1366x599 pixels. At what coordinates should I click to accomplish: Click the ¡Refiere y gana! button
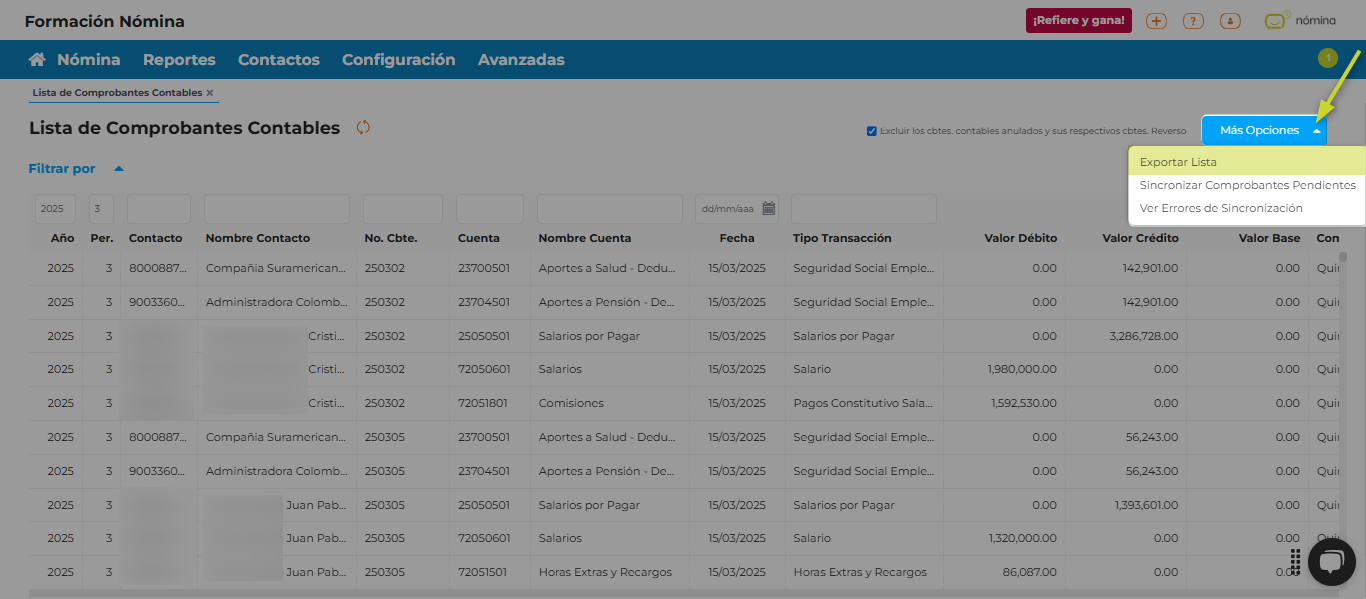(1078, 21)
